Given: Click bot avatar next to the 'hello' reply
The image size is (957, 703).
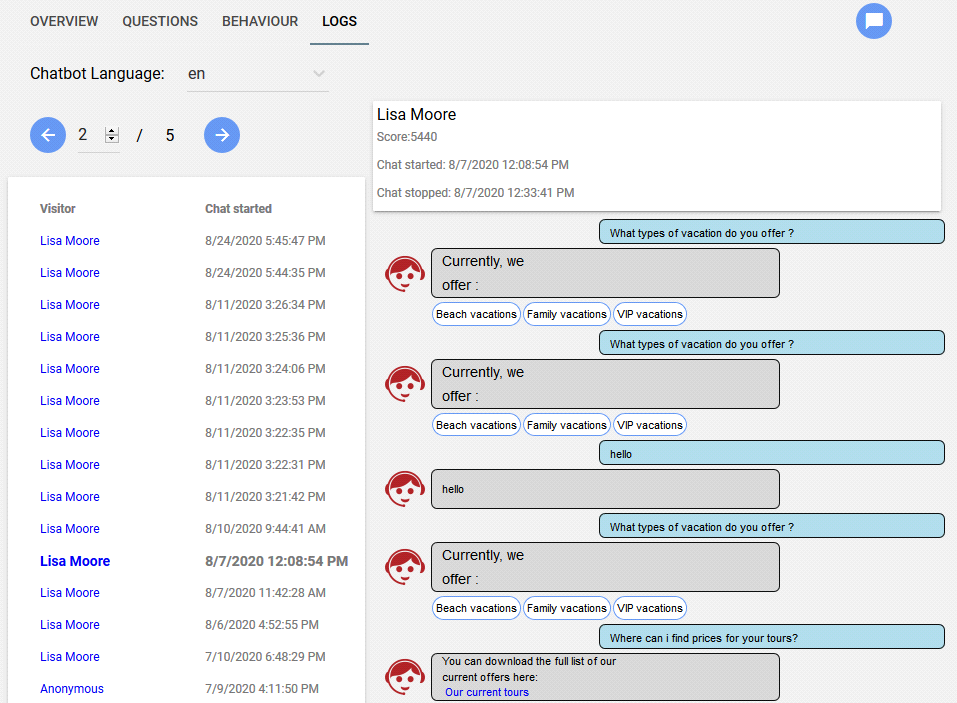Looking at the screenshot, I should [405, 489].
